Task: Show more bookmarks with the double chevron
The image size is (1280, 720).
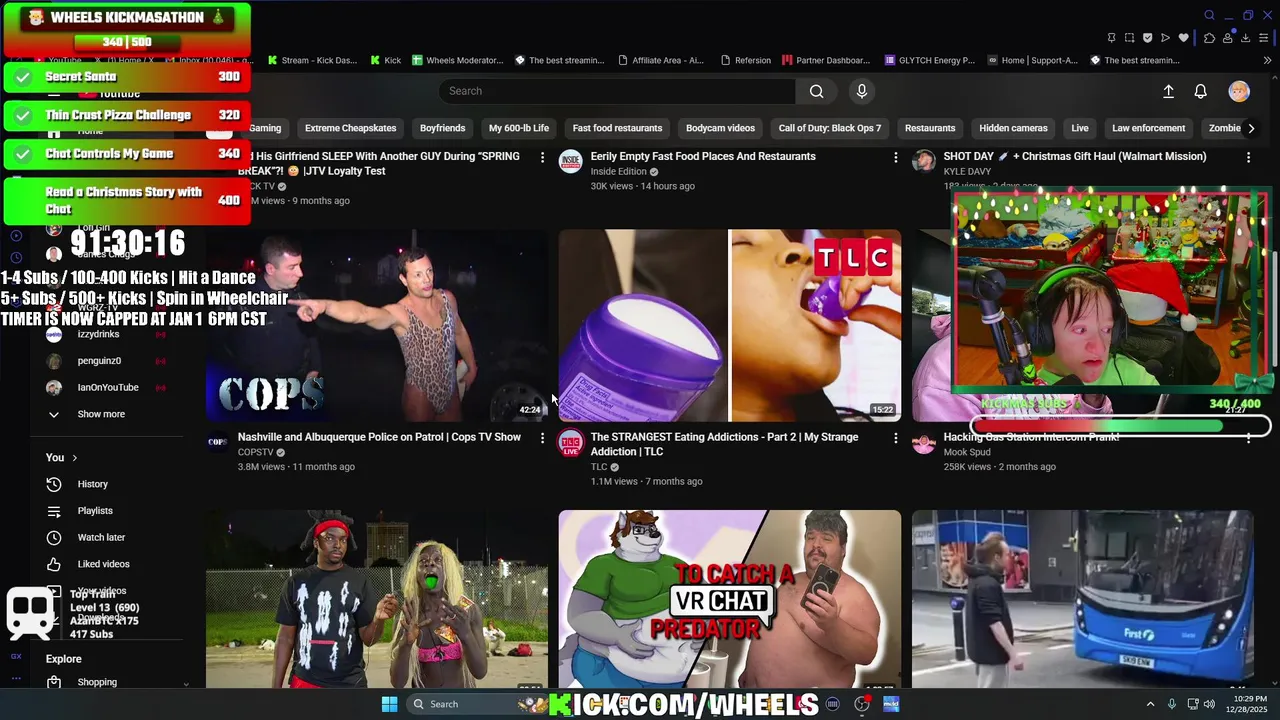Action: point(1268,60)
